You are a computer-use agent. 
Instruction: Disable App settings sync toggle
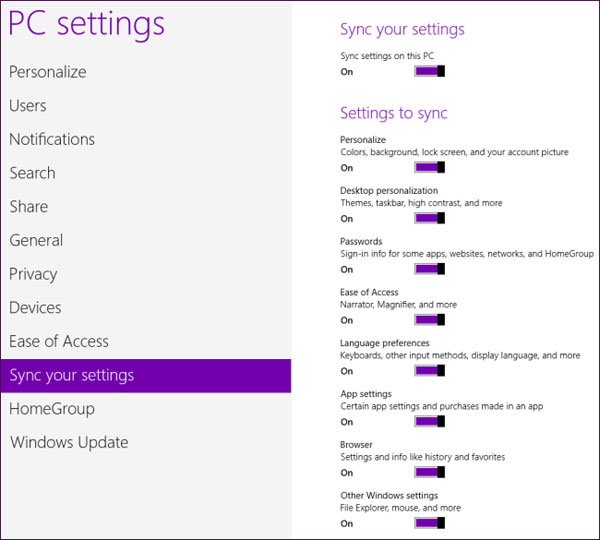point(429,421)
